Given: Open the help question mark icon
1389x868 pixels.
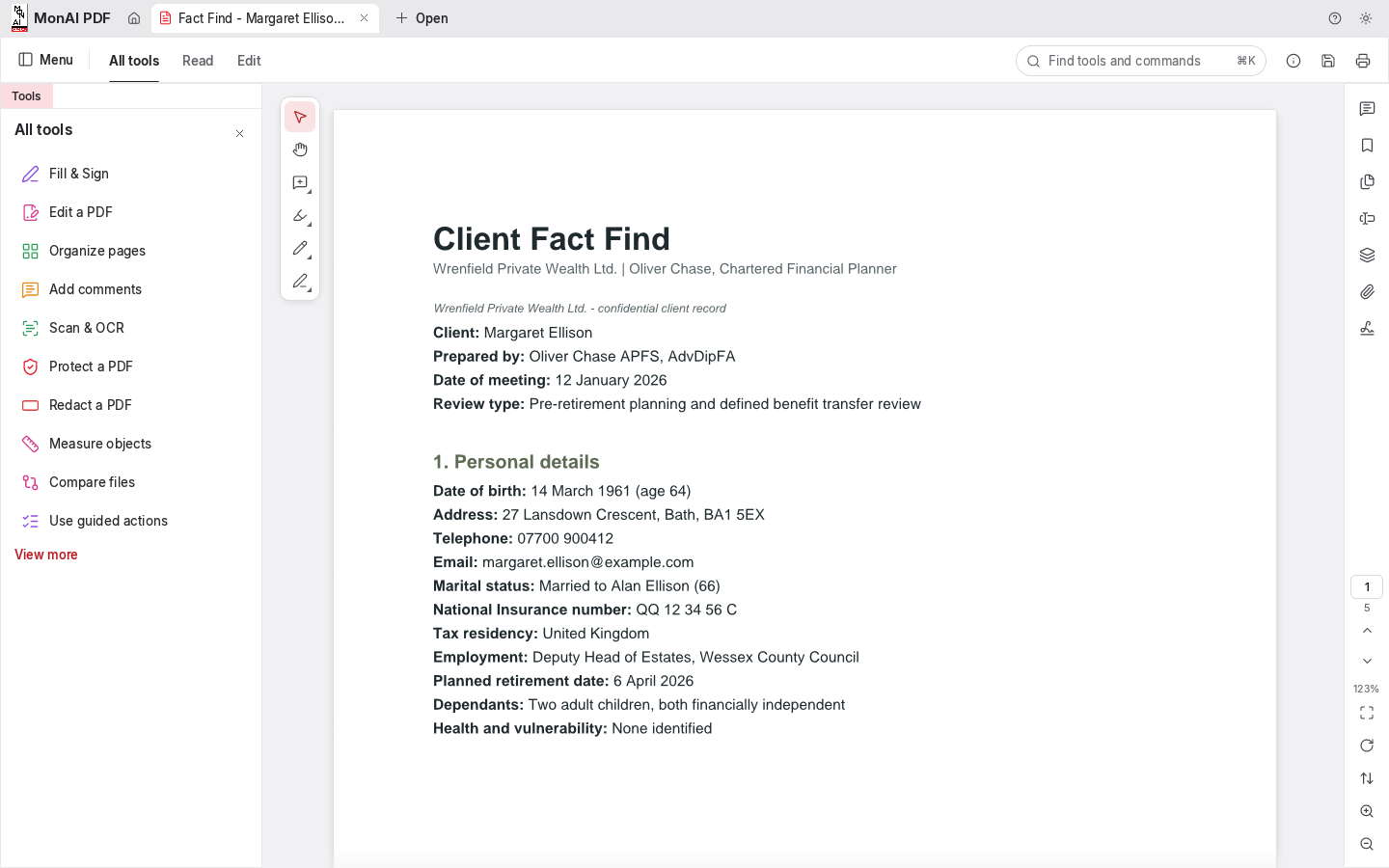Looking at the screenshot, I should click(x=1335, y=18).
